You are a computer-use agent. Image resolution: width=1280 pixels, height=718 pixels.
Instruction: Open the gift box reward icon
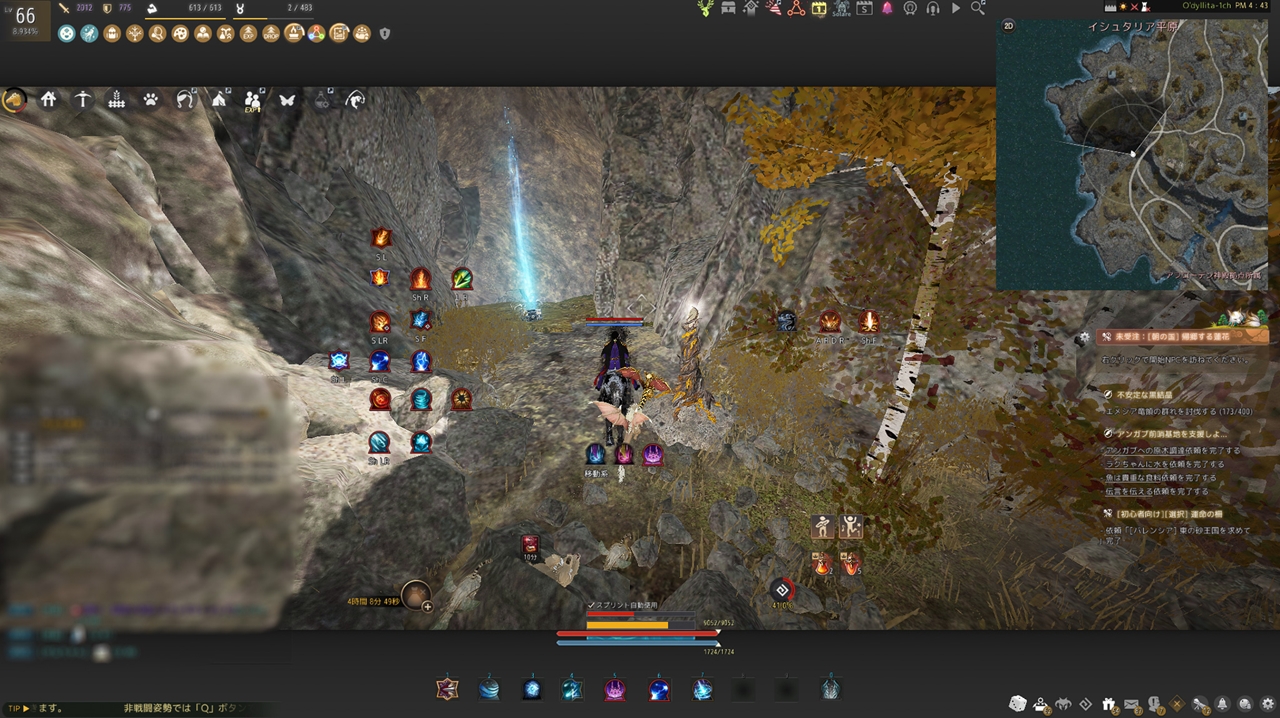click(1109, 704)
